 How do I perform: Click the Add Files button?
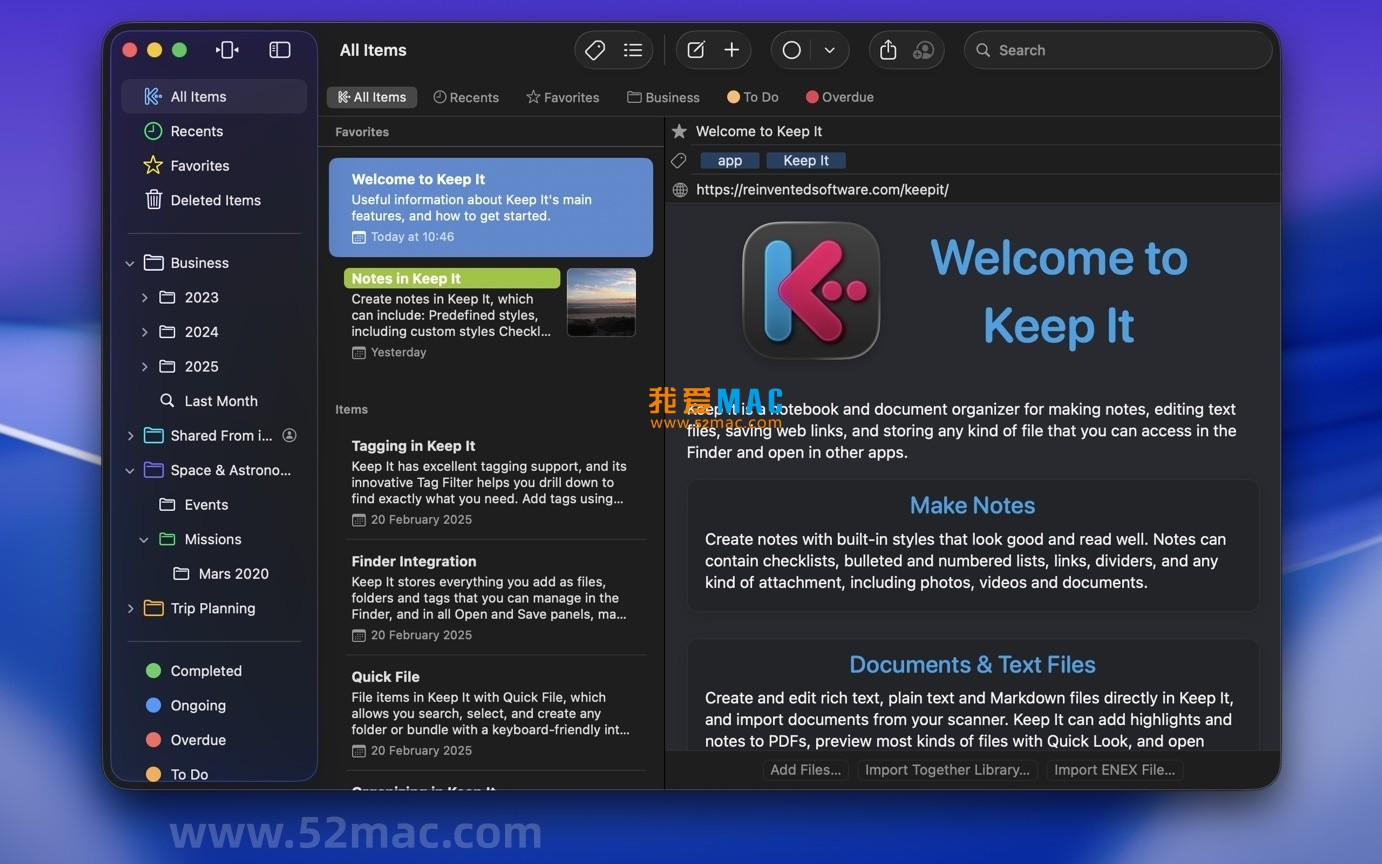coord(805,770)
